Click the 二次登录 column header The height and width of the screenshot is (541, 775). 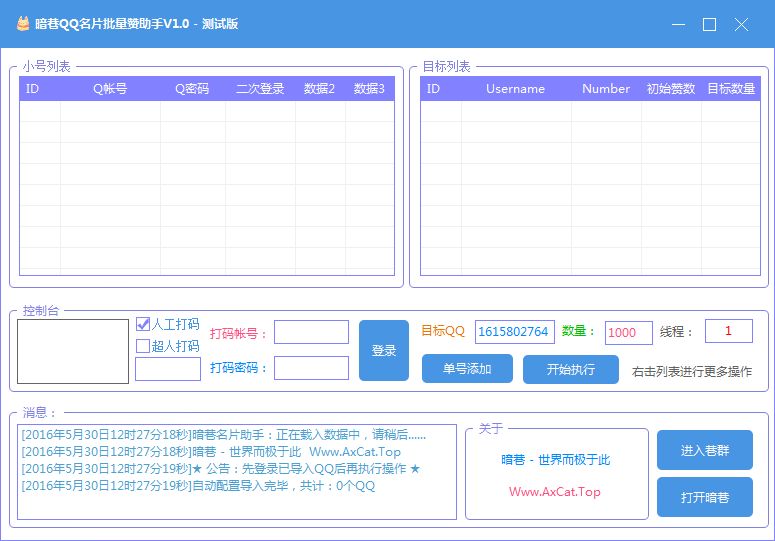pos(260,89)
